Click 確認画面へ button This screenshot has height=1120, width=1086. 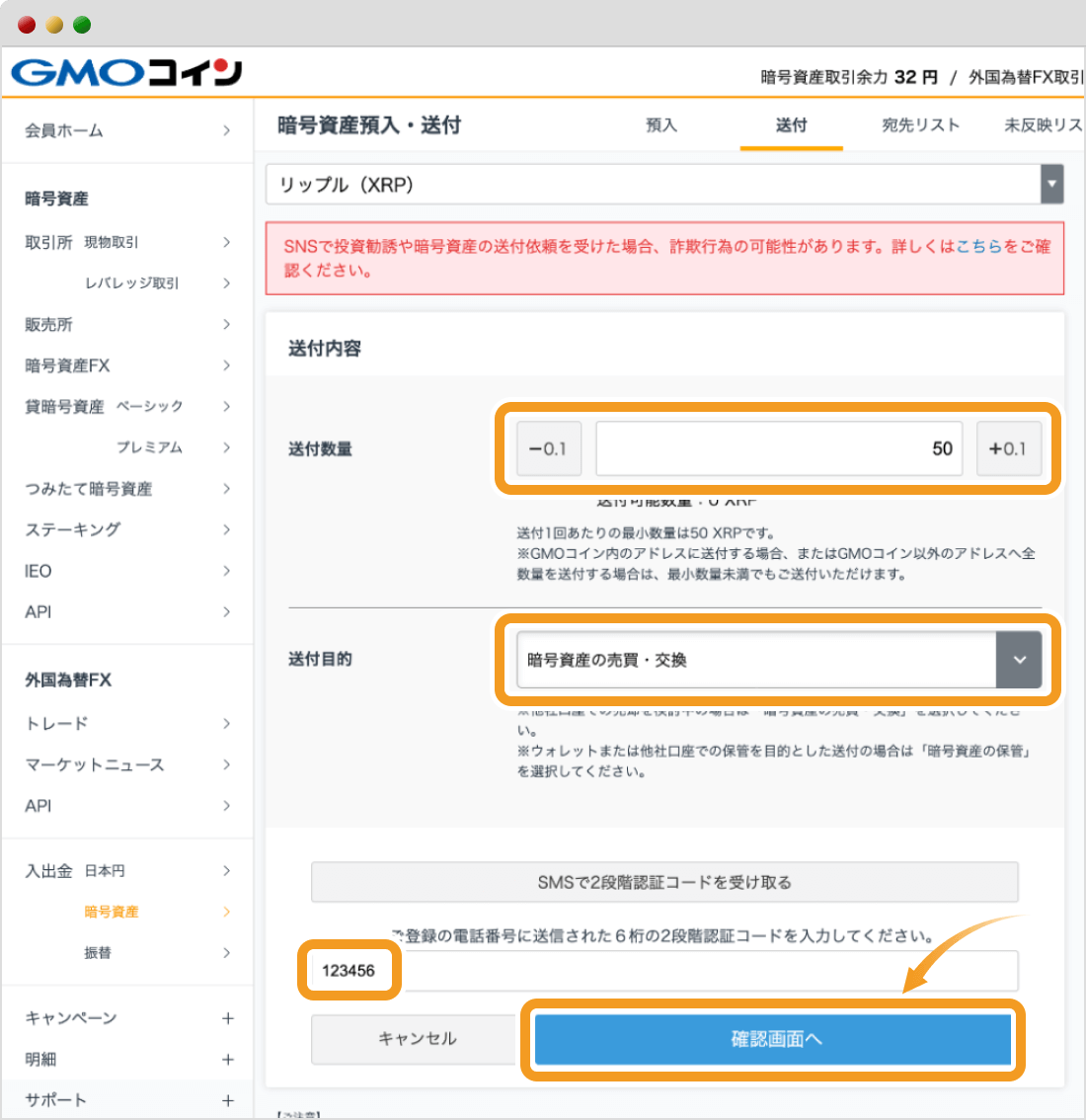point(773,1039)
